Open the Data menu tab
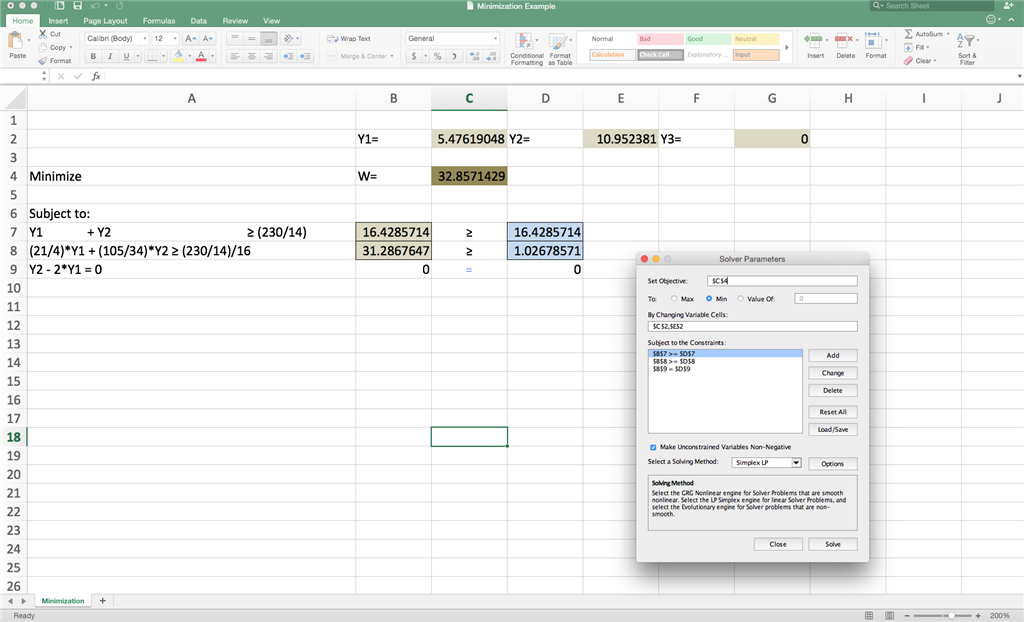Viewport: 1024px width, 622px height. [x=198, y=20]
